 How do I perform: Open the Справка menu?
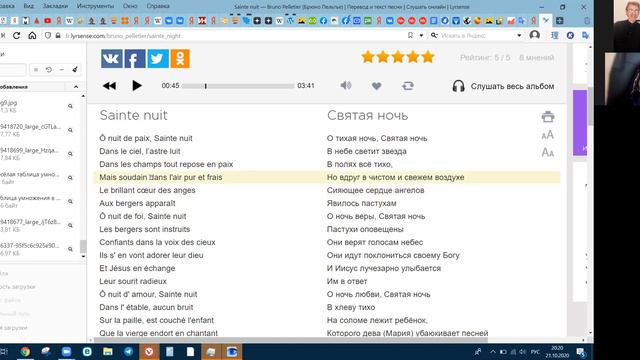pos(158,6)
